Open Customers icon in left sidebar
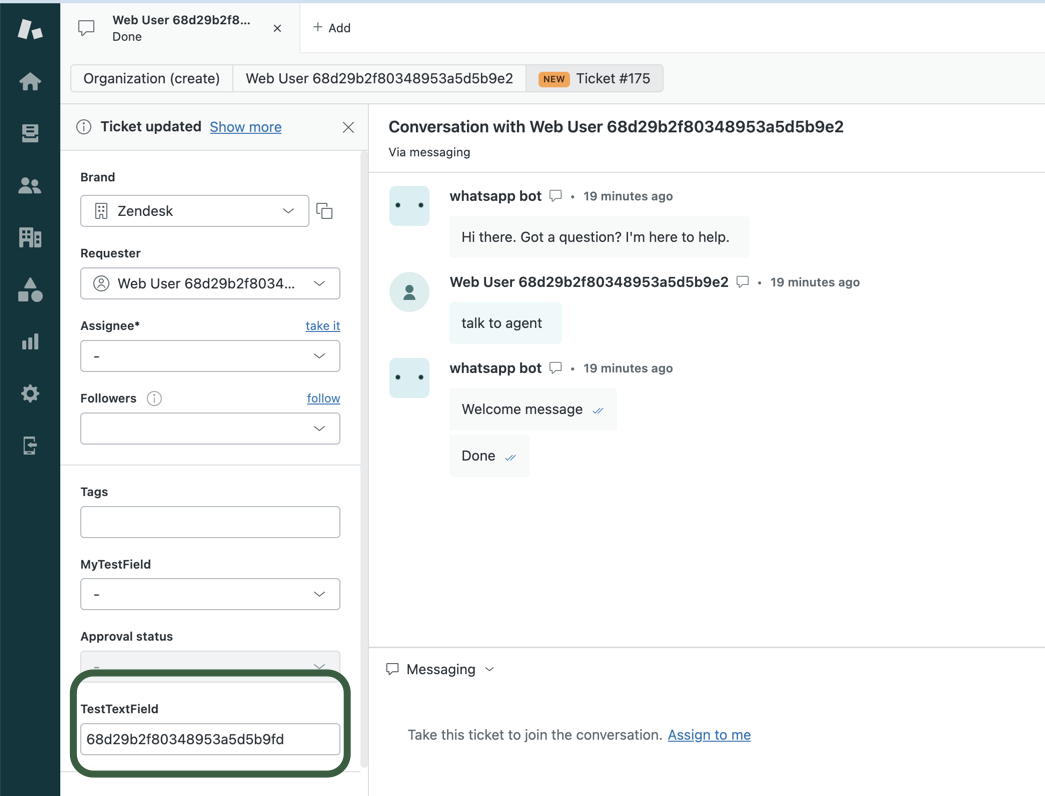This screenshot has width=1045, height=796. (30, 186)
